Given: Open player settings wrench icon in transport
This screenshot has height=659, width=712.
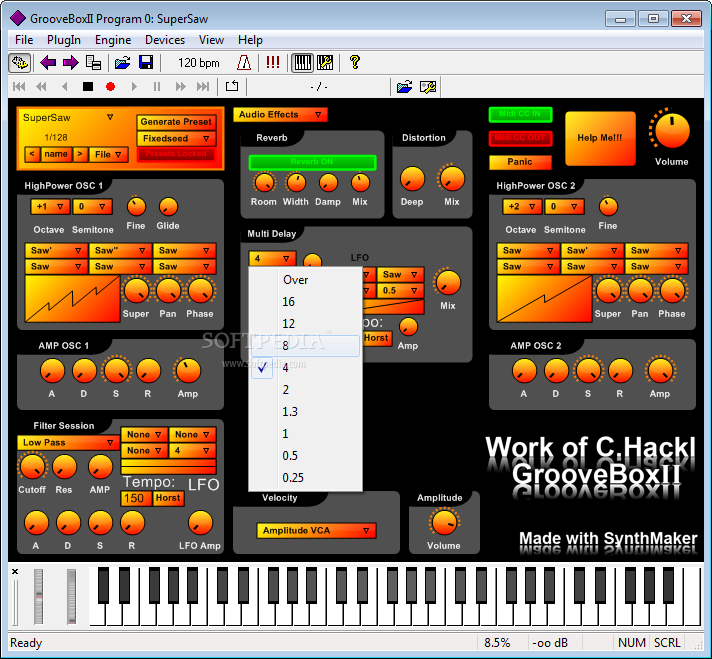Looking at the screenshot, I should tap(428, 86).
